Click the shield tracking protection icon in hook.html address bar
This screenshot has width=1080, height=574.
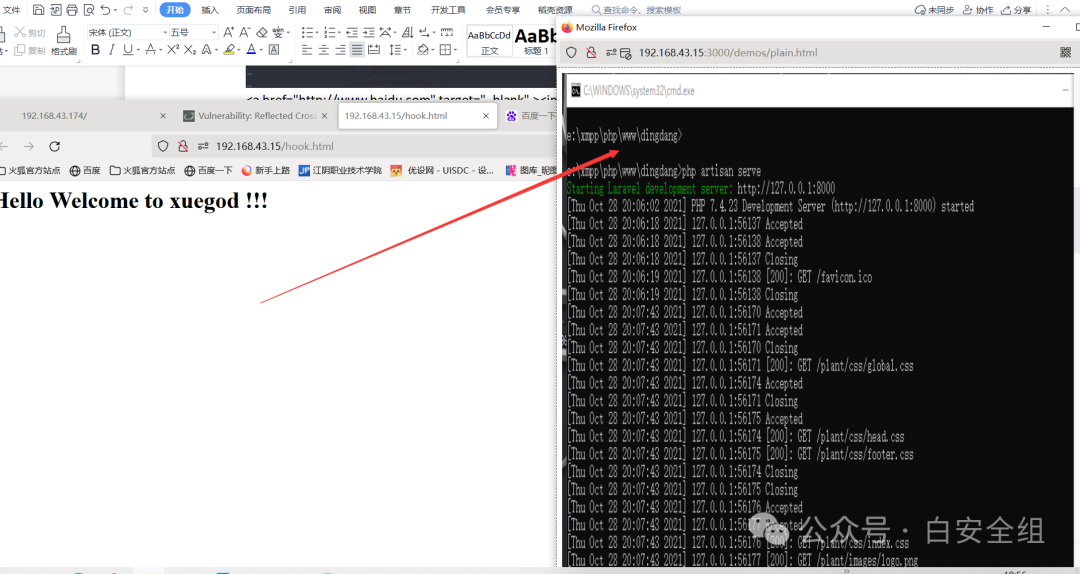coord(163,146)
